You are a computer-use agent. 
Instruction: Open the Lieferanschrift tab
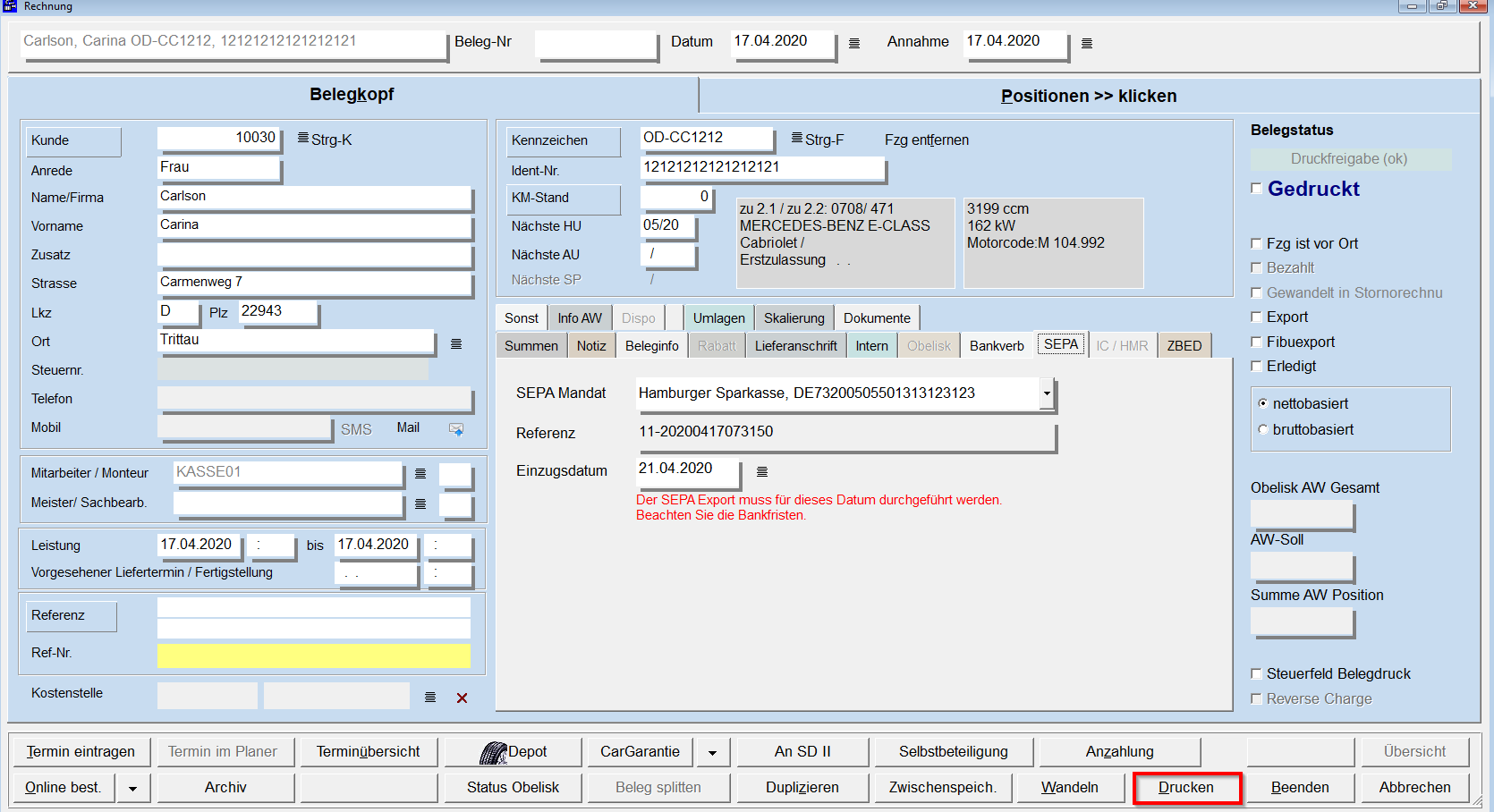pyautogui.click(x=796, y=346)
